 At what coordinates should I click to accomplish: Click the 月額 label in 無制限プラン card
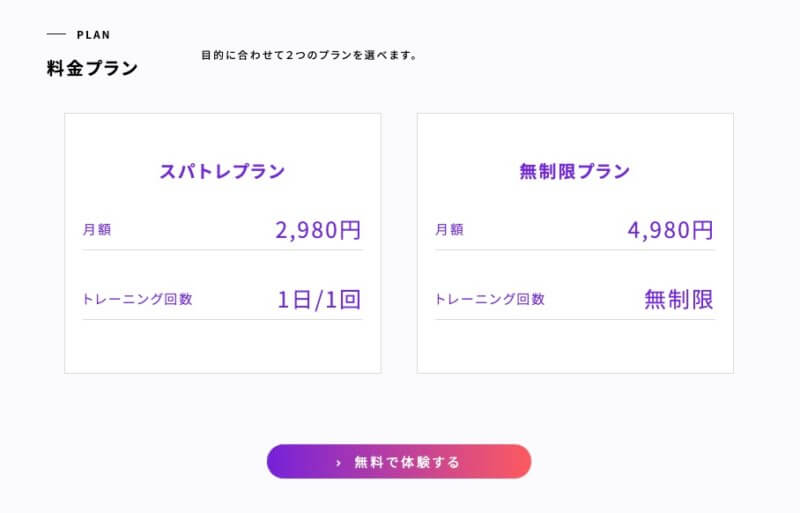tap(449, 230)
